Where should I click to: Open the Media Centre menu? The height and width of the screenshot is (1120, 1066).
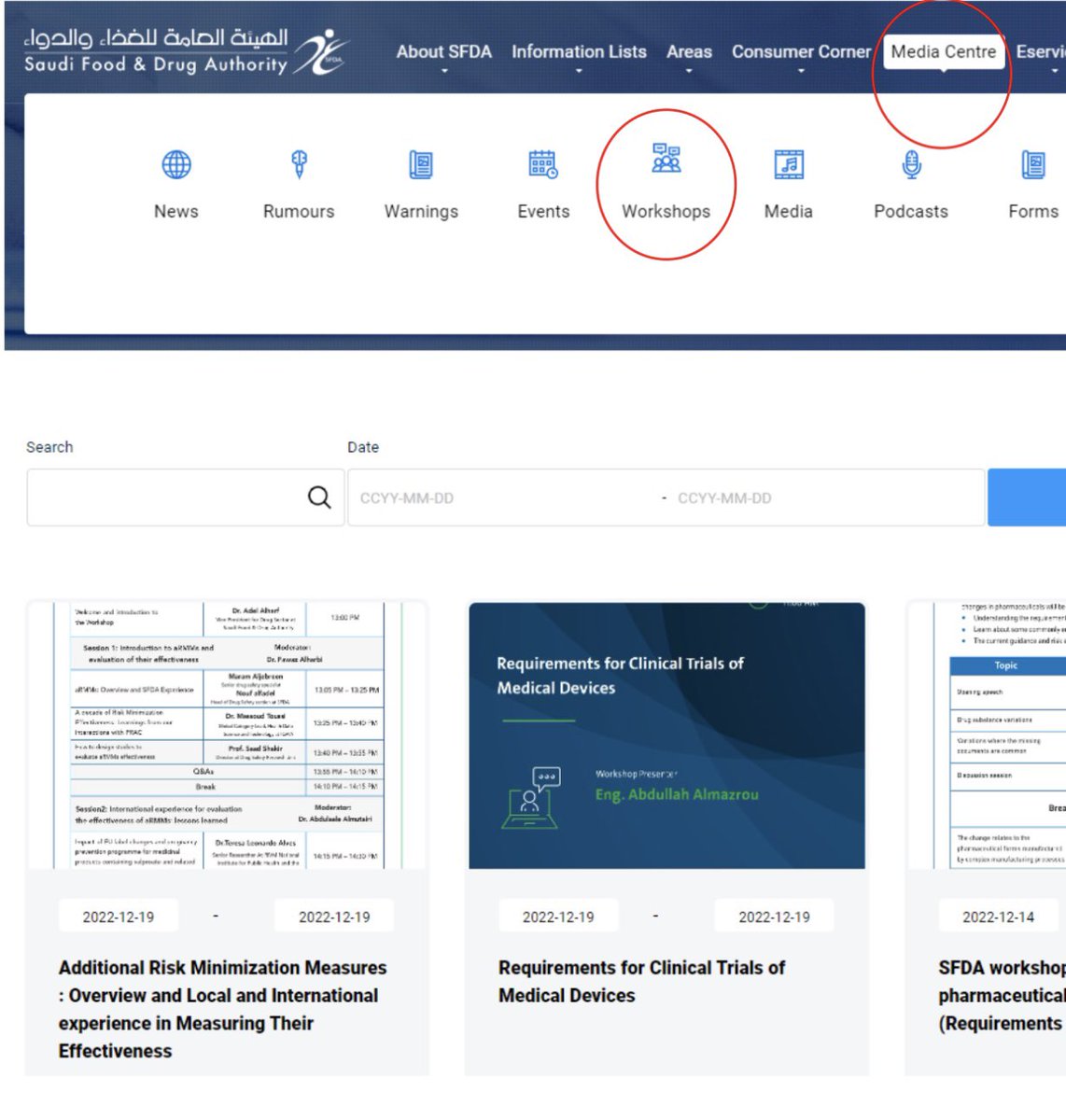pyautogui.click(x=944, y=52)
